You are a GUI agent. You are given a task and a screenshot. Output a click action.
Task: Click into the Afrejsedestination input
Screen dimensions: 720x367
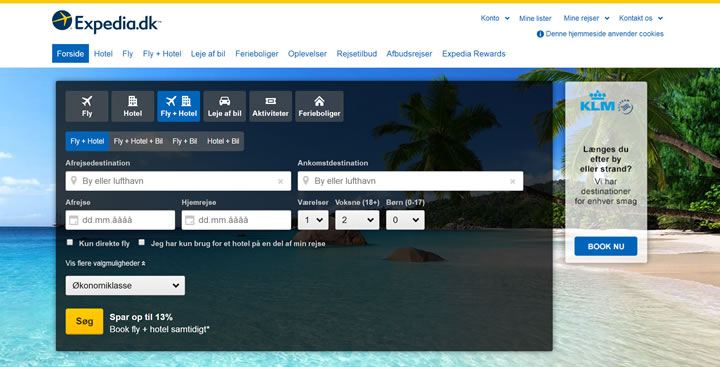[x=178, y=181]
